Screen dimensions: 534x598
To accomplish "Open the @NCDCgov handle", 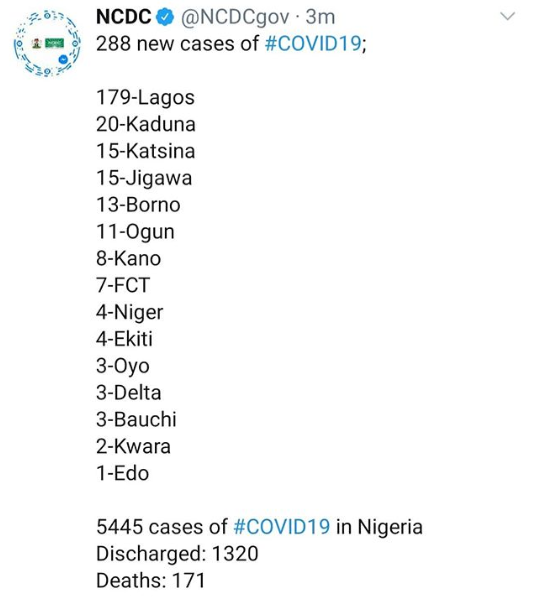I will [x=235, y=18].
